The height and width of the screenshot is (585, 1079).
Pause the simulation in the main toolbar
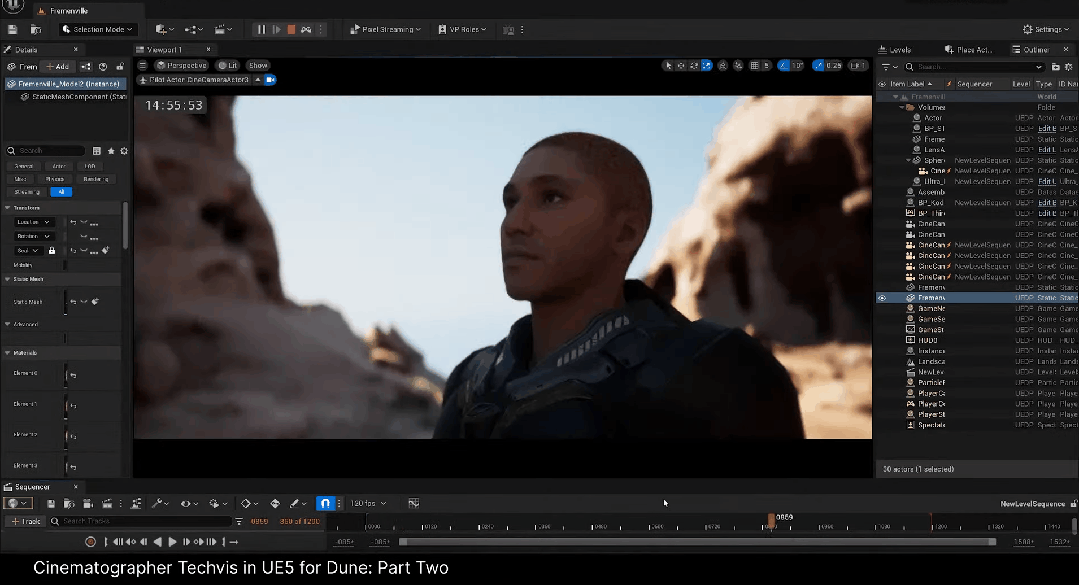pos(261,30)
